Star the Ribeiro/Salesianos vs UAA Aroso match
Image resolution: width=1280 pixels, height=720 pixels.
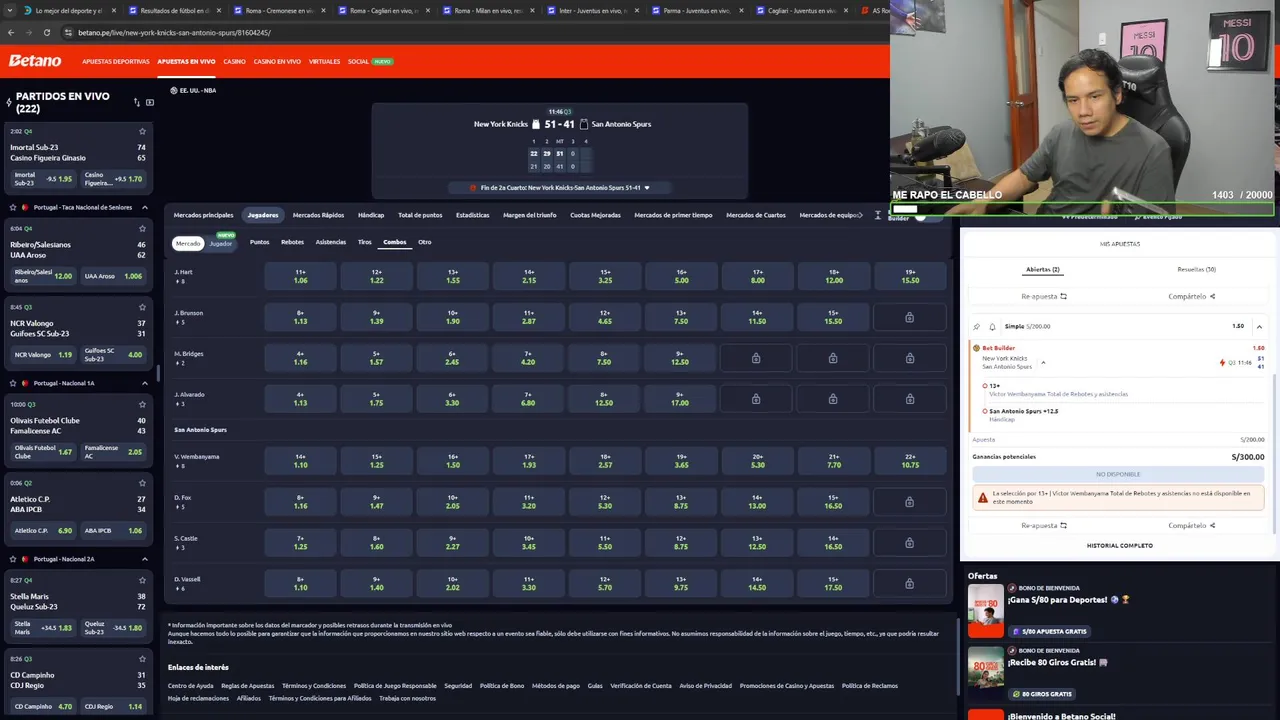coord(142,228)
